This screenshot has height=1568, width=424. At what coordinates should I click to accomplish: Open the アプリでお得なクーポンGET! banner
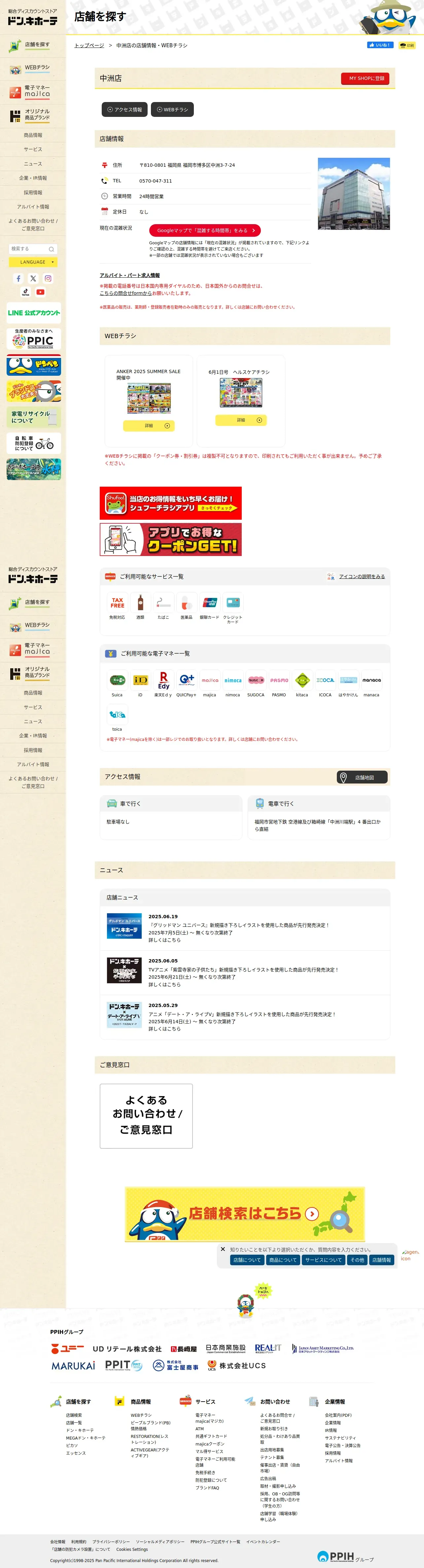171,539
